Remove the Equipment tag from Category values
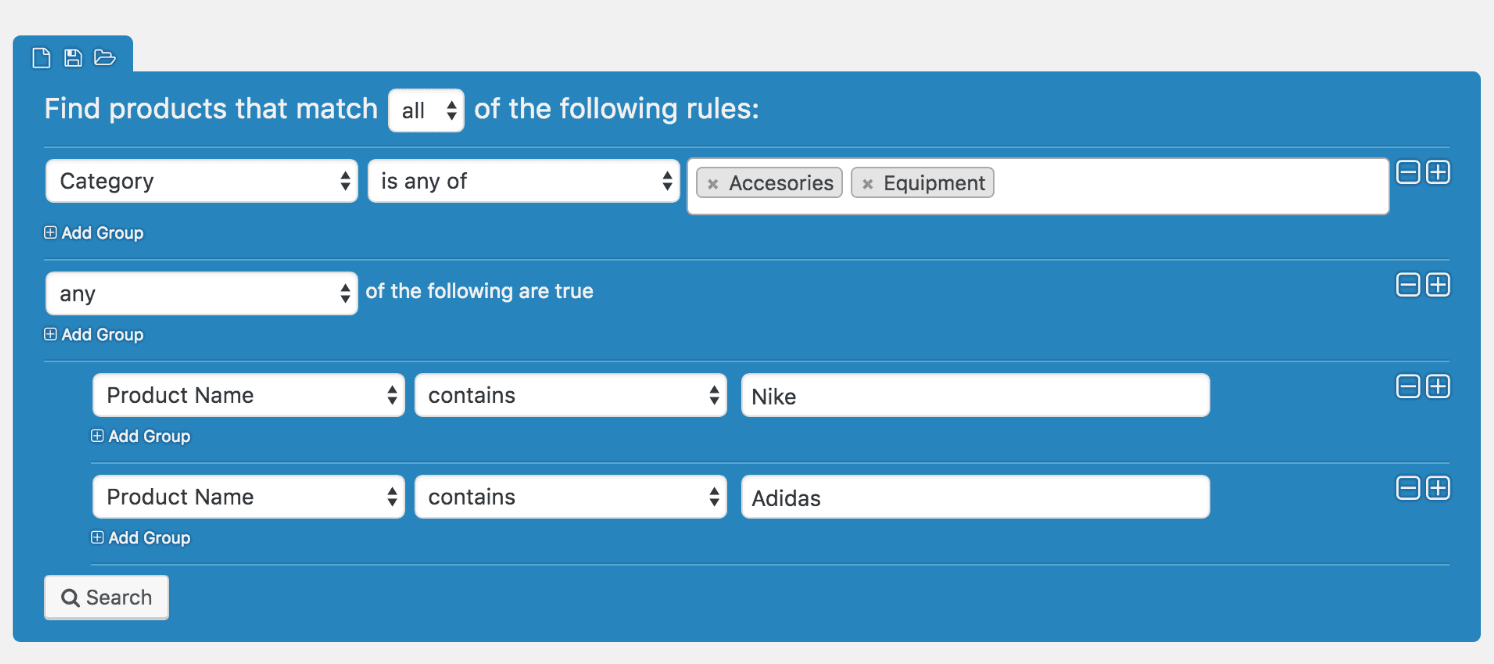Viewport: 1494px width, 664px height. coord(868,184)
